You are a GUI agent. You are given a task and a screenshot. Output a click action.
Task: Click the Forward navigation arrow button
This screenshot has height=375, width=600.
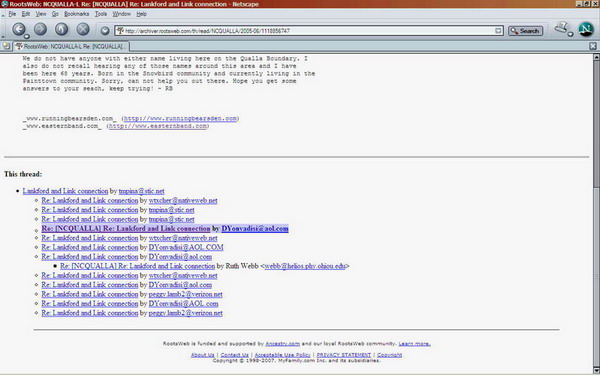40,29
